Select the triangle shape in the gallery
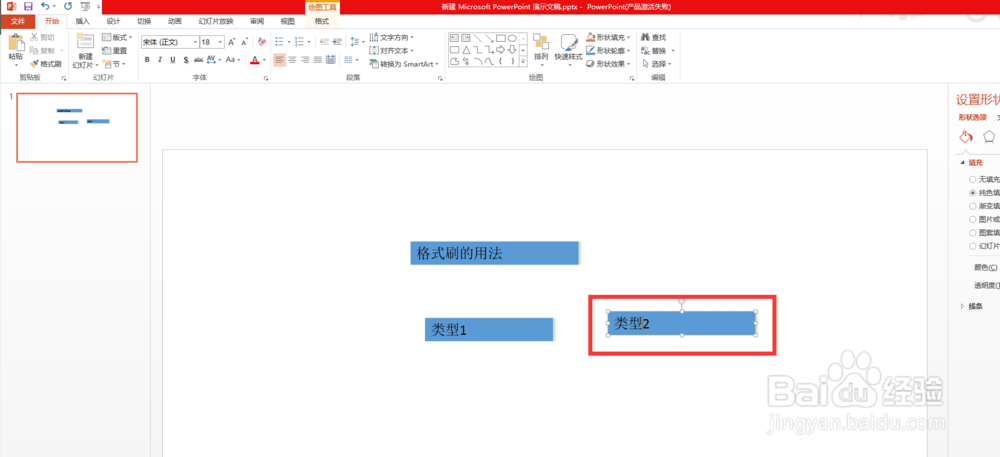This screenshot has height=457, width=1000. [466, 50]
